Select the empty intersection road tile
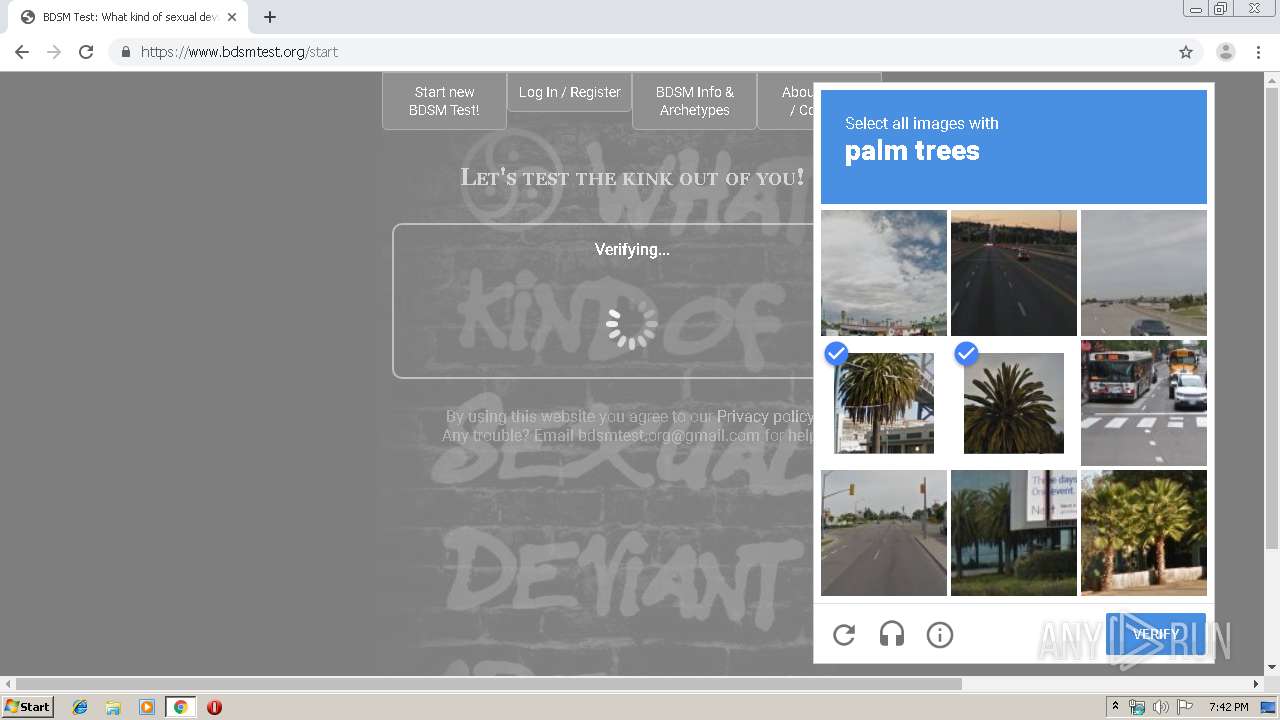1280x720 pixels. coord(884,533)
